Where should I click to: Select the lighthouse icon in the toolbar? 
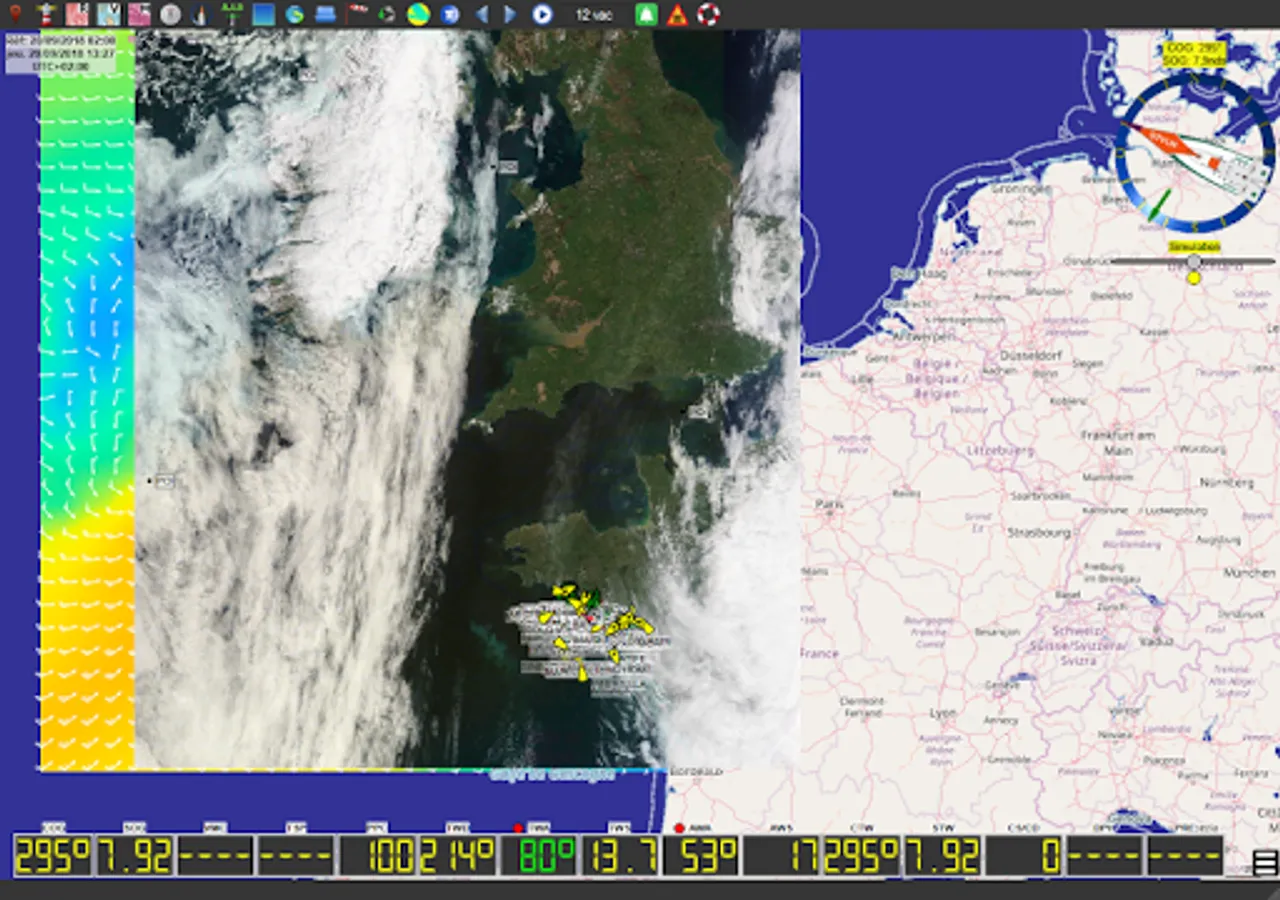[45, 14]
